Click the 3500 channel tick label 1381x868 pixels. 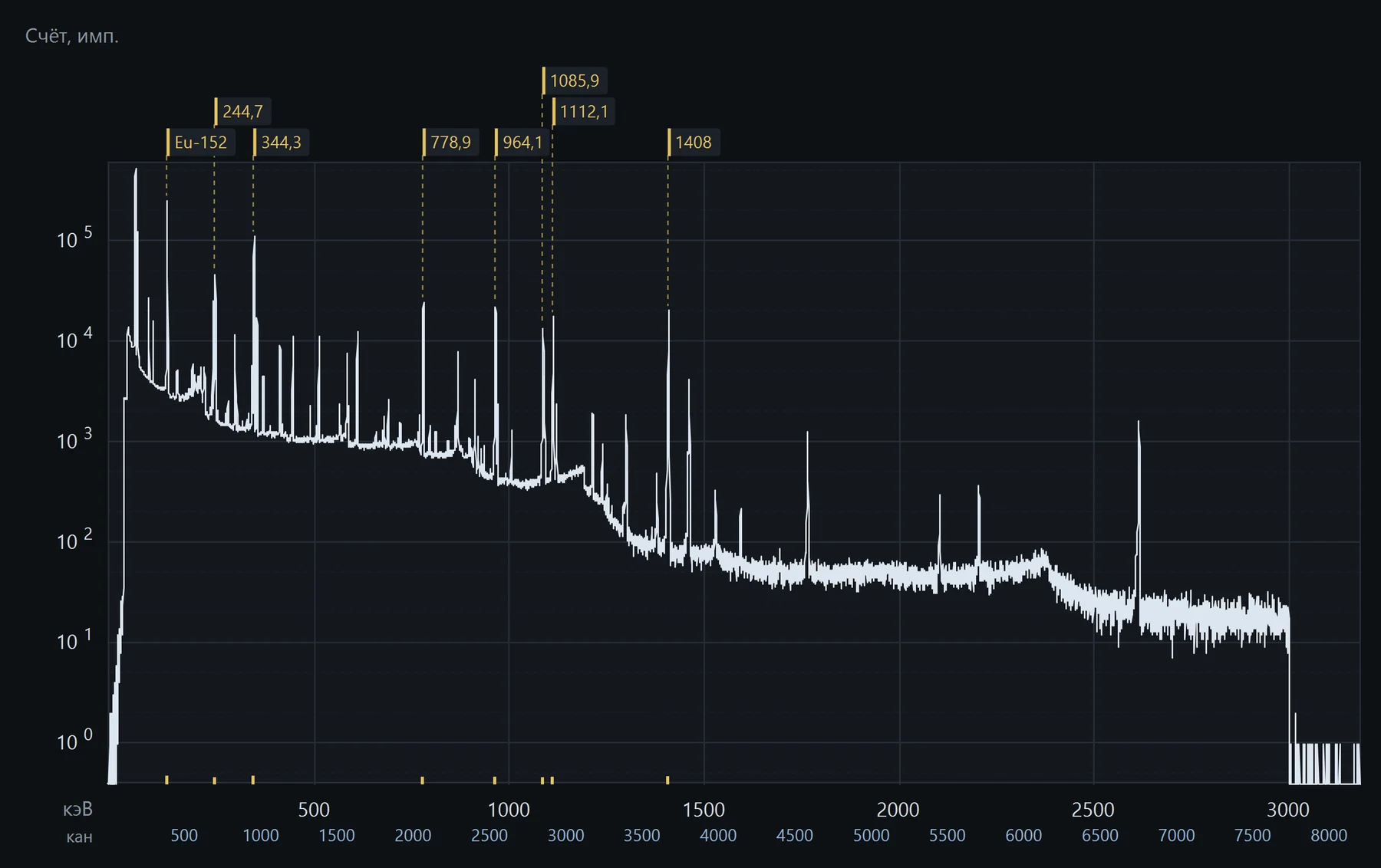[x=642, y=836]
